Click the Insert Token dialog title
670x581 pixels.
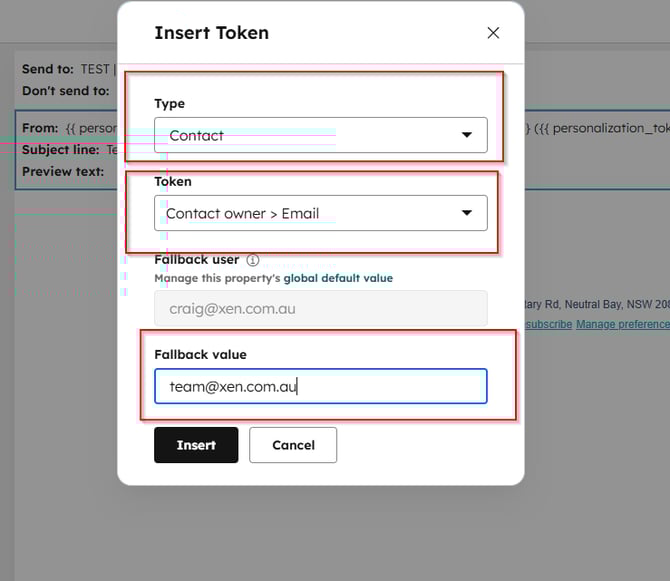[x=211, y=32]
